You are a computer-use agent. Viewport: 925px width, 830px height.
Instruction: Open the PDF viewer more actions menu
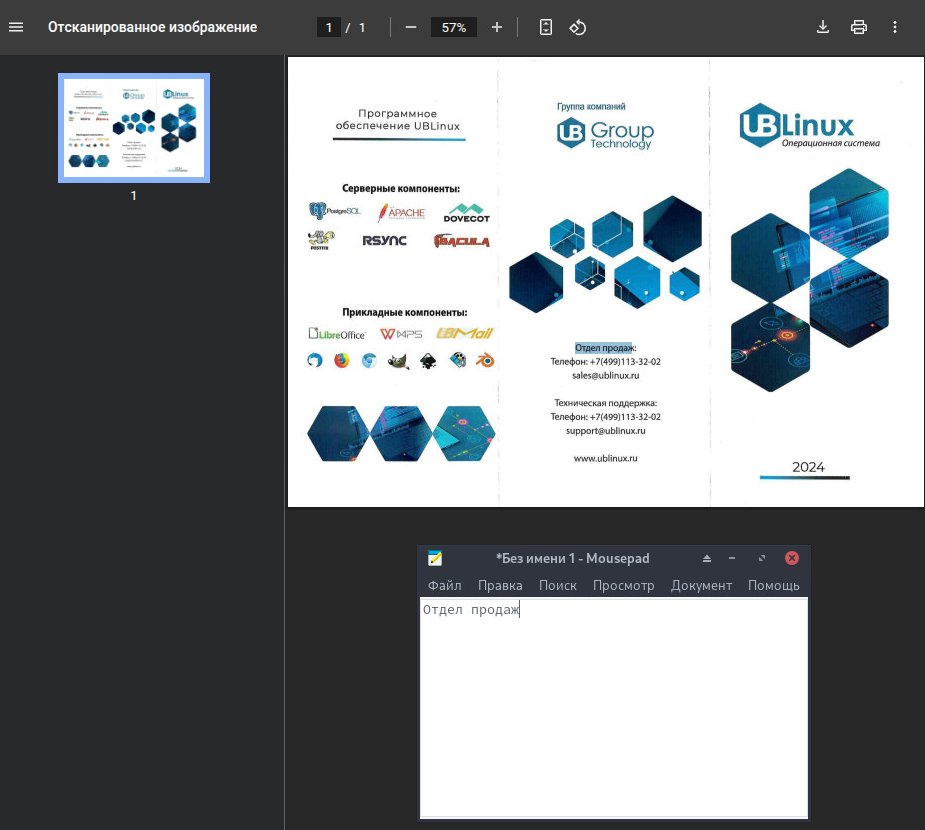coord(895,27)
